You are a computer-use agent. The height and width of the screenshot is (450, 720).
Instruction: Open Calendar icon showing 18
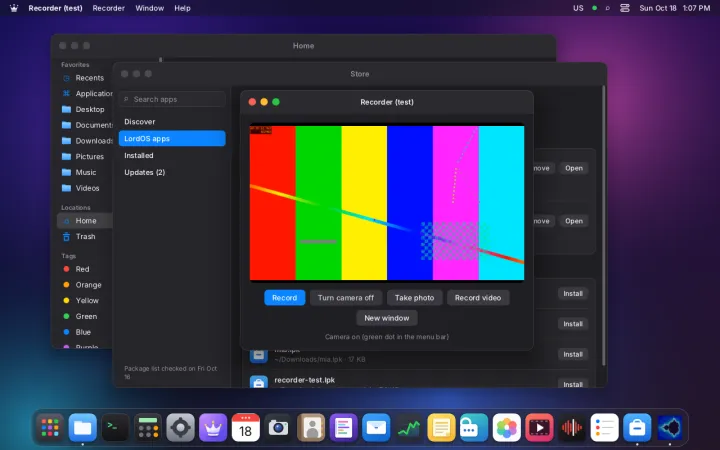pyautogui.click(x=246, y=428)
